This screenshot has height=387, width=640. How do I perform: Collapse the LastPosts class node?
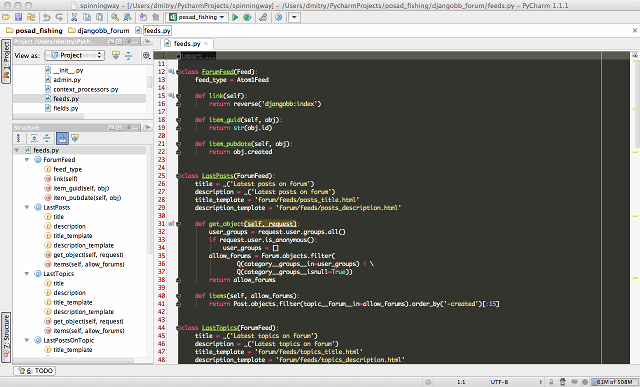pos(27,207)
